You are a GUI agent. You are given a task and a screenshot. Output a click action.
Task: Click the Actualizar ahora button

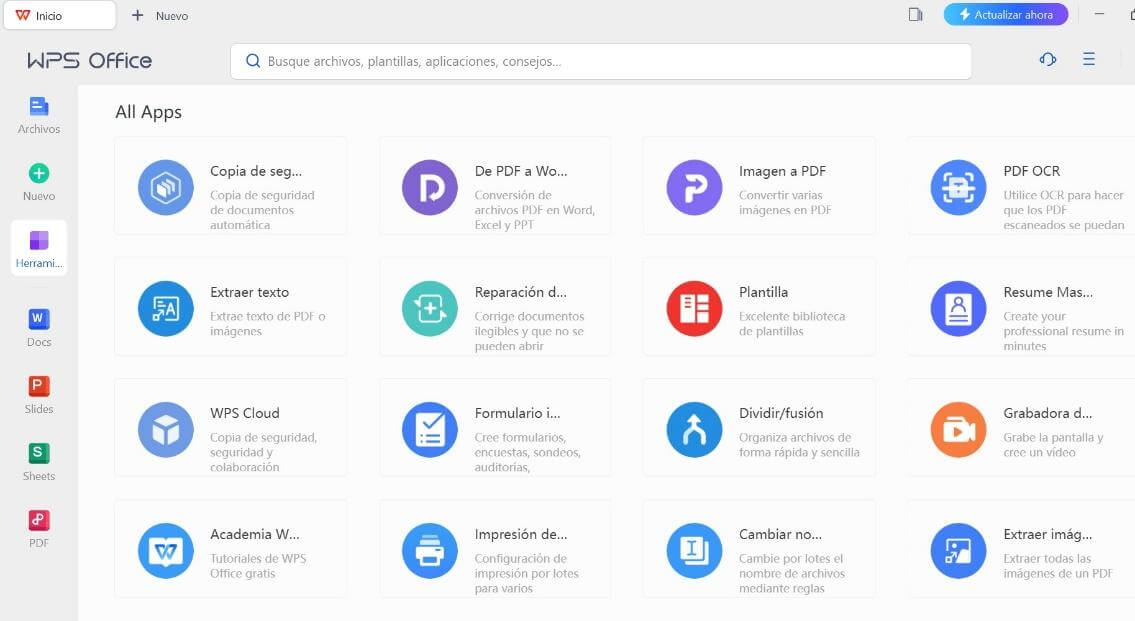click(x=1005, y=14)
